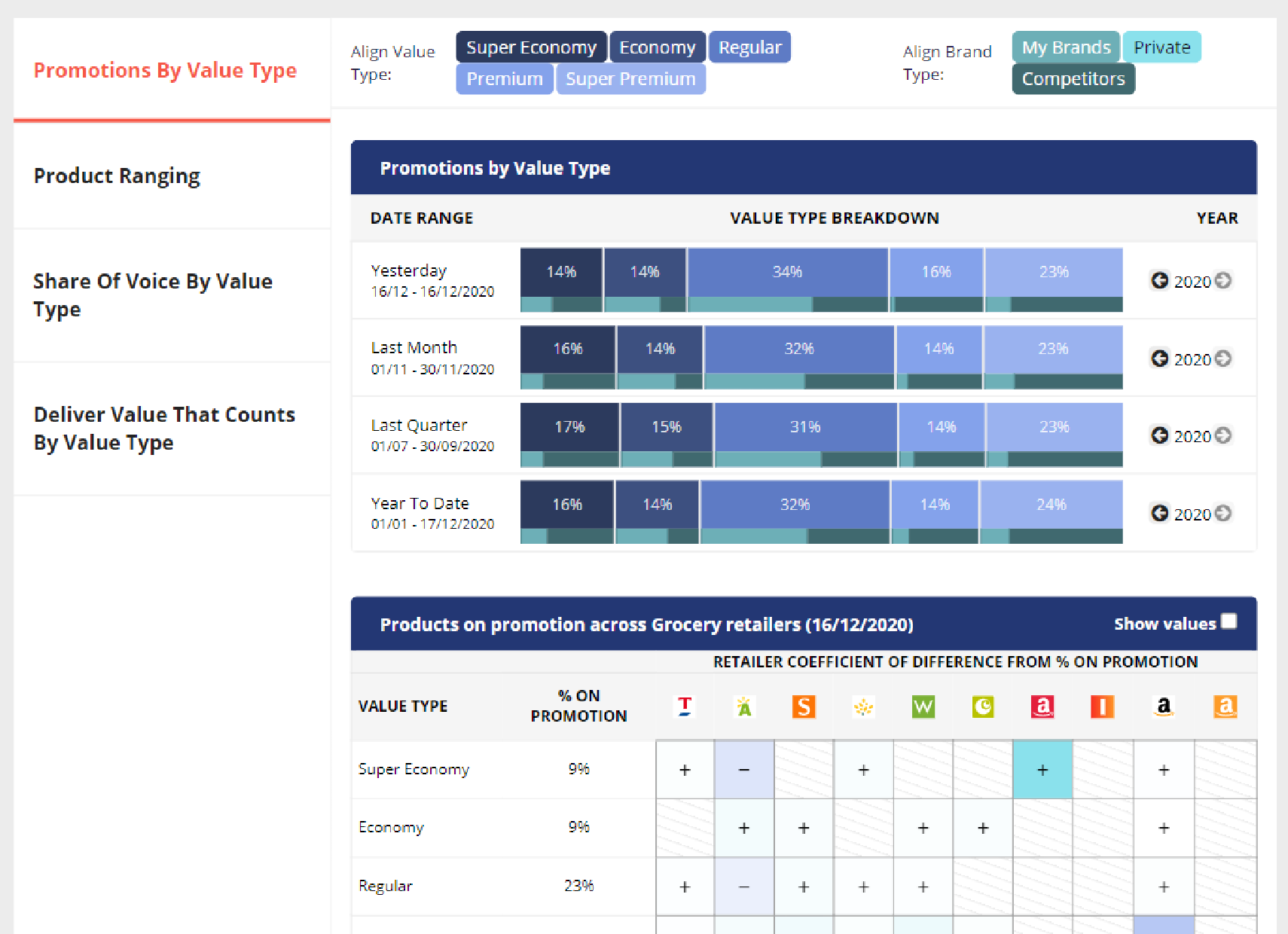Image resolution: width=1288 pixels, height=934 pixels.
Task: Click the % ON PROMOTION column header
Action: 578,706
